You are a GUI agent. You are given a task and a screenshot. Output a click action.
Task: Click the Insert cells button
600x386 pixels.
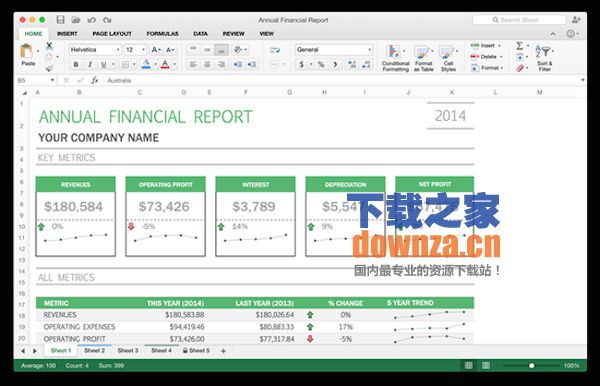point(485,46)
